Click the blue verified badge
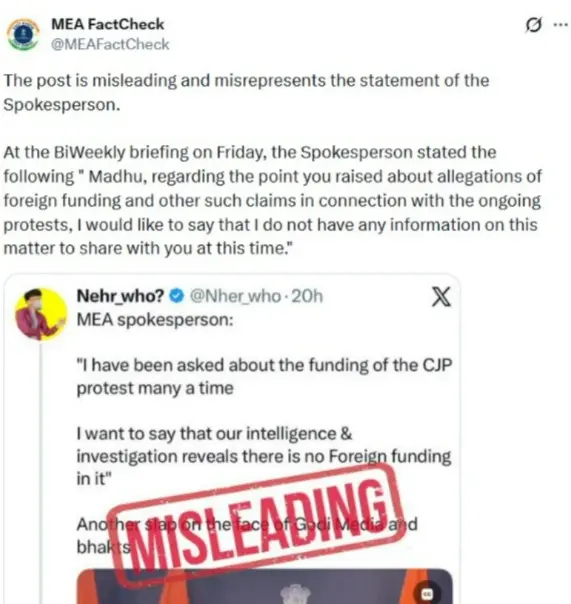Screen dimensions: 571x604 click(x=177, y=296)
